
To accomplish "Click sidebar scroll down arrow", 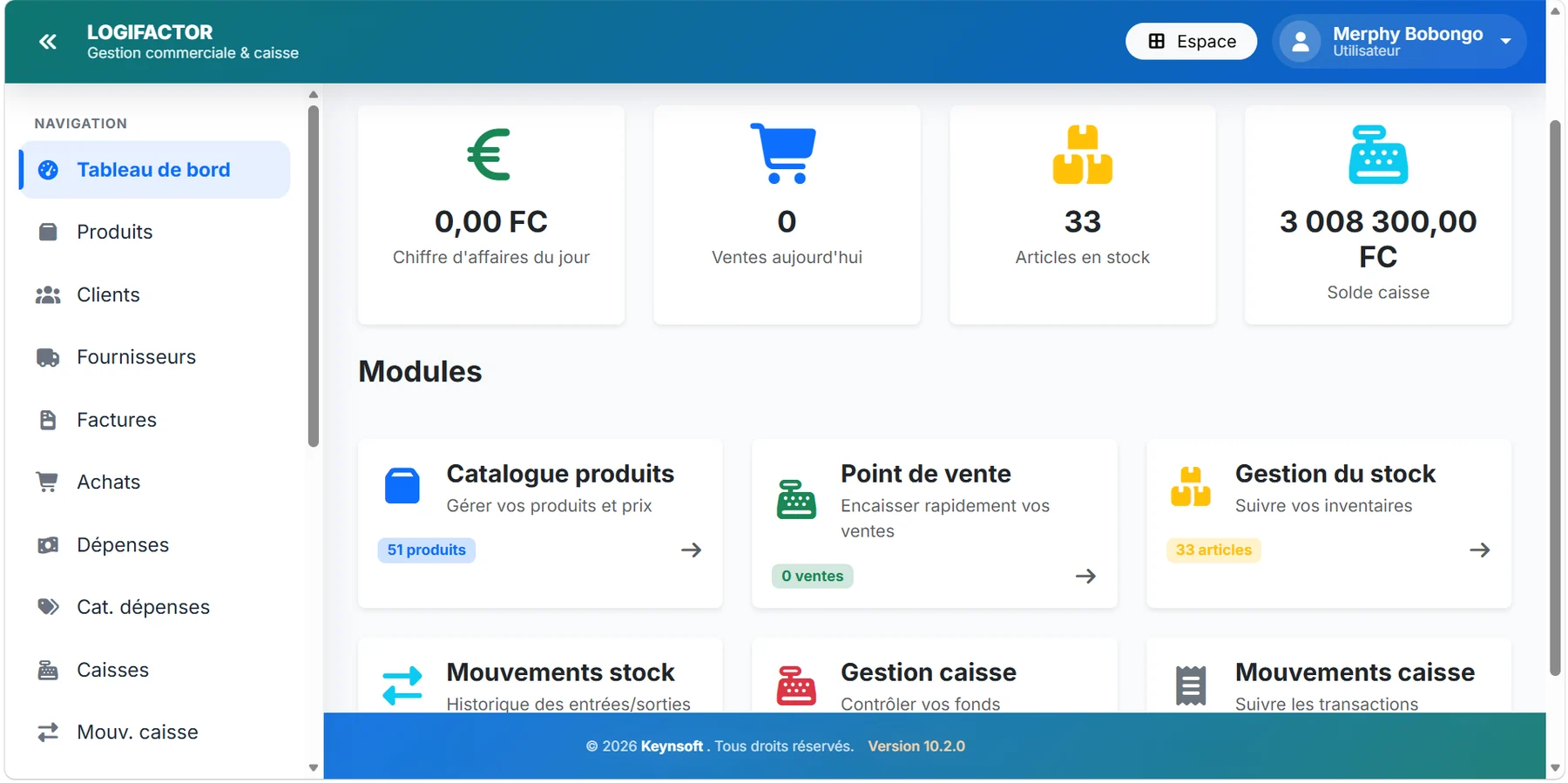I will click(314, 767).
